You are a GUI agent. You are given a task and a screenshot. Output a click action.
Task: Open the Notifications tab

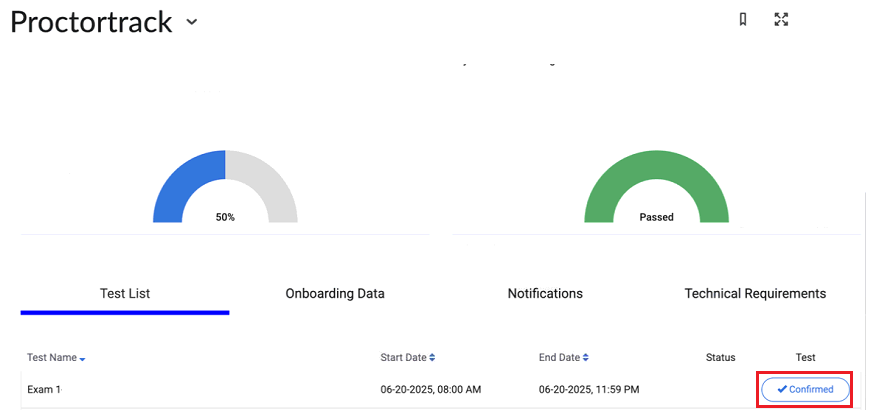coord(545,294)
